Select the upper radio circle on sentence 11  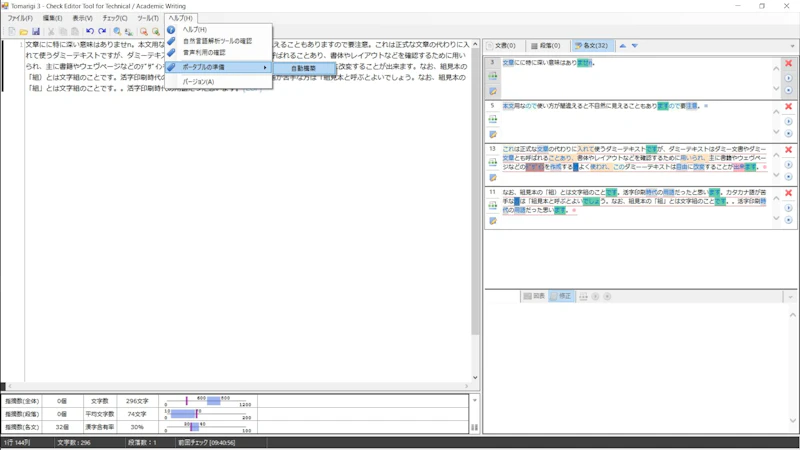[788, 208]
